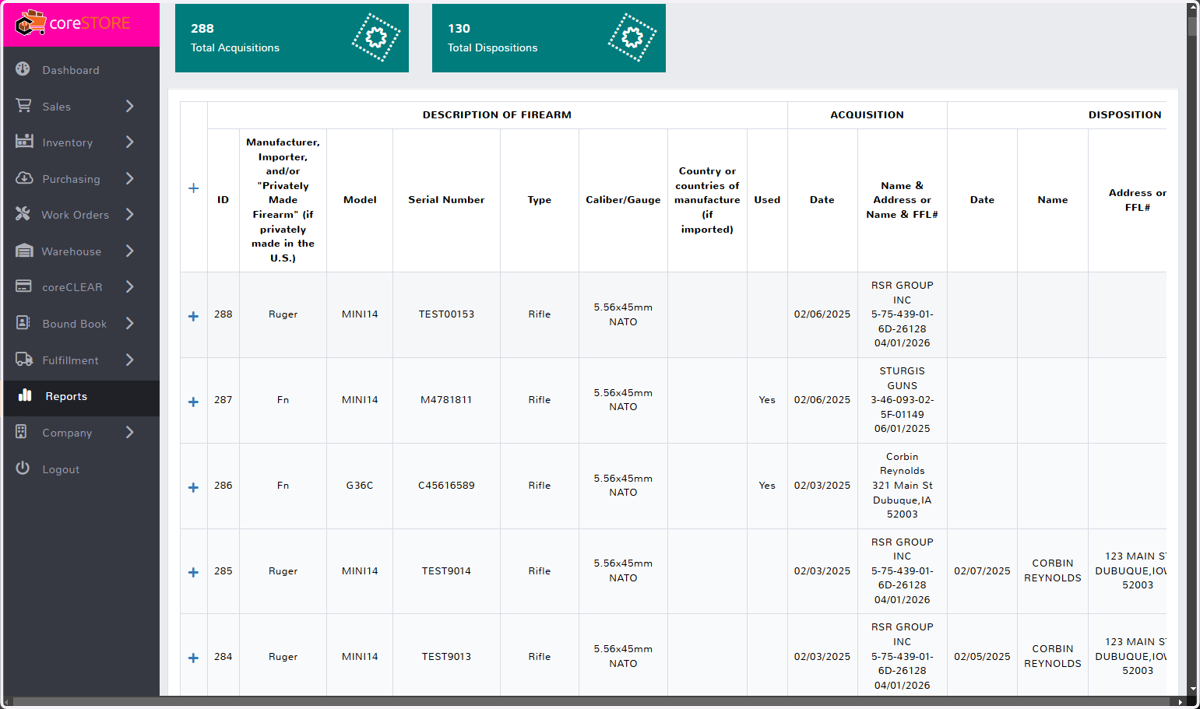Viewport: 1200px width, 709px height.
Task: Expand the Inventory submenu chevron
Action: point(130,142)
